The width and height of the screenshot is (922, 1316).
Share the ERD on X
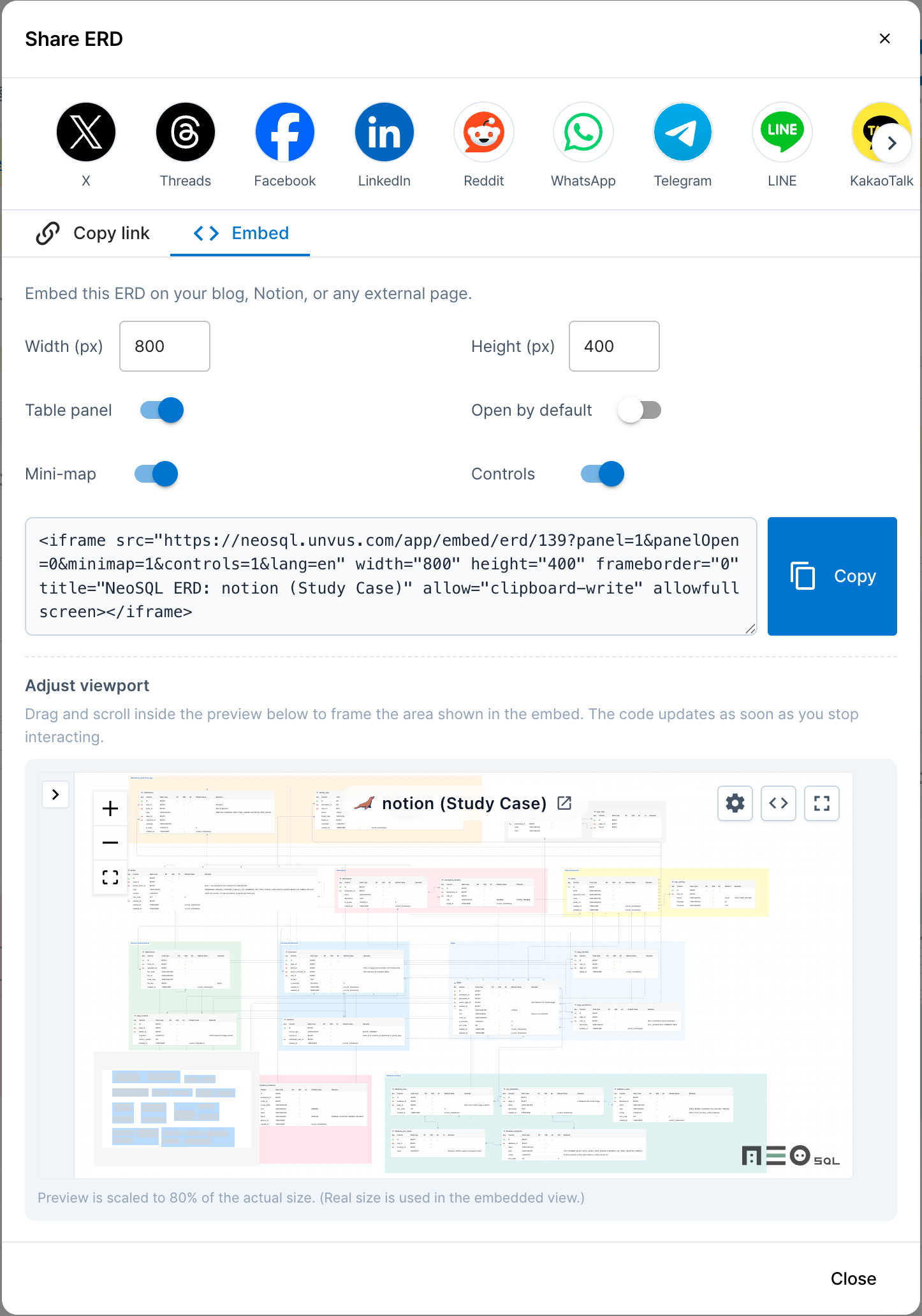[86, 133]
